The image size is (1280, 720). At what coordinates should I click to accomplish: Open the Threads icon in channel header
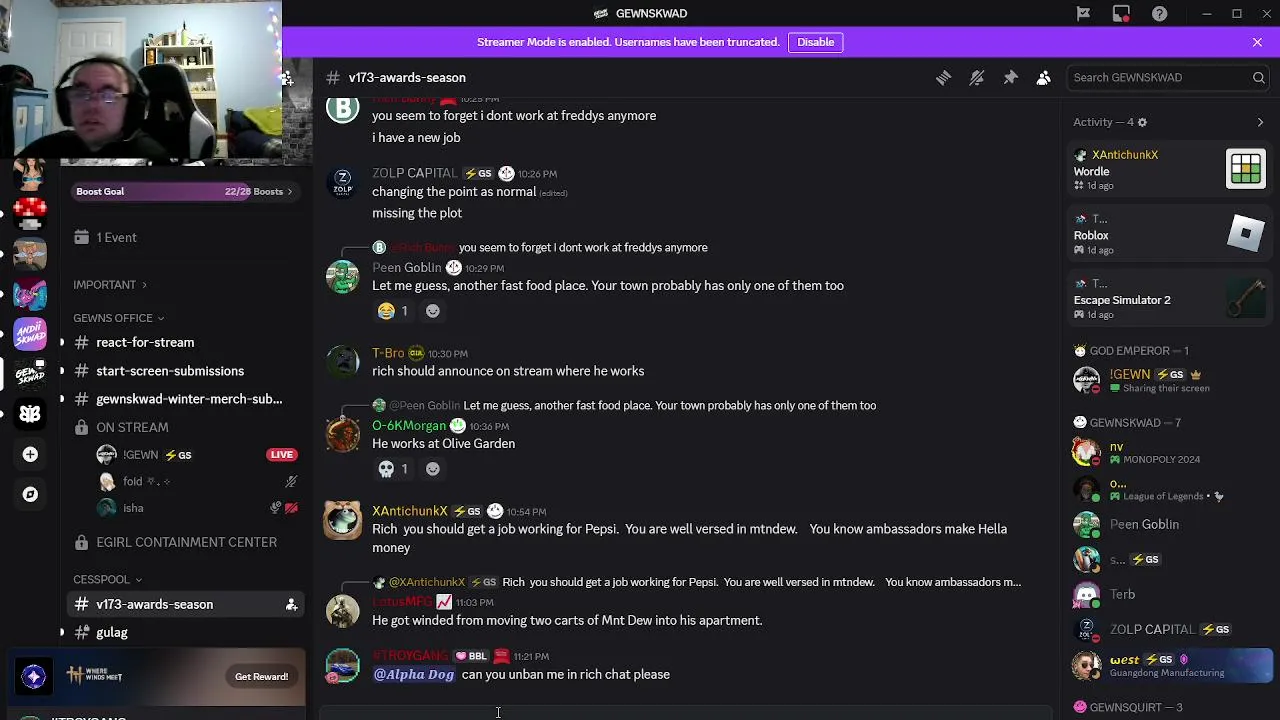(x=943, y=78)
